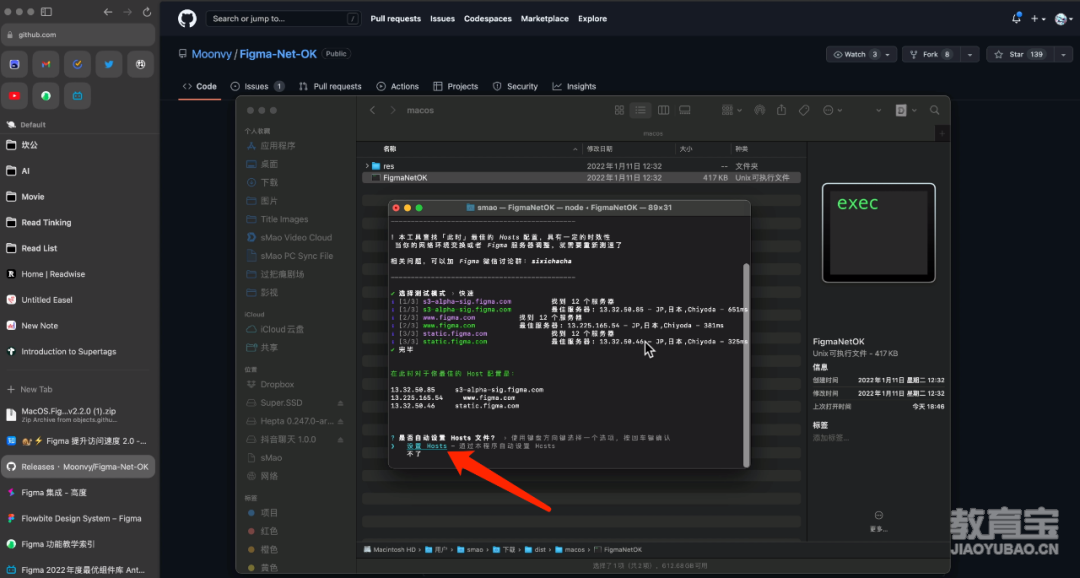Open the GitHub profile avatar dropdown
The image size is (1080, 578).
[1064, 19]
